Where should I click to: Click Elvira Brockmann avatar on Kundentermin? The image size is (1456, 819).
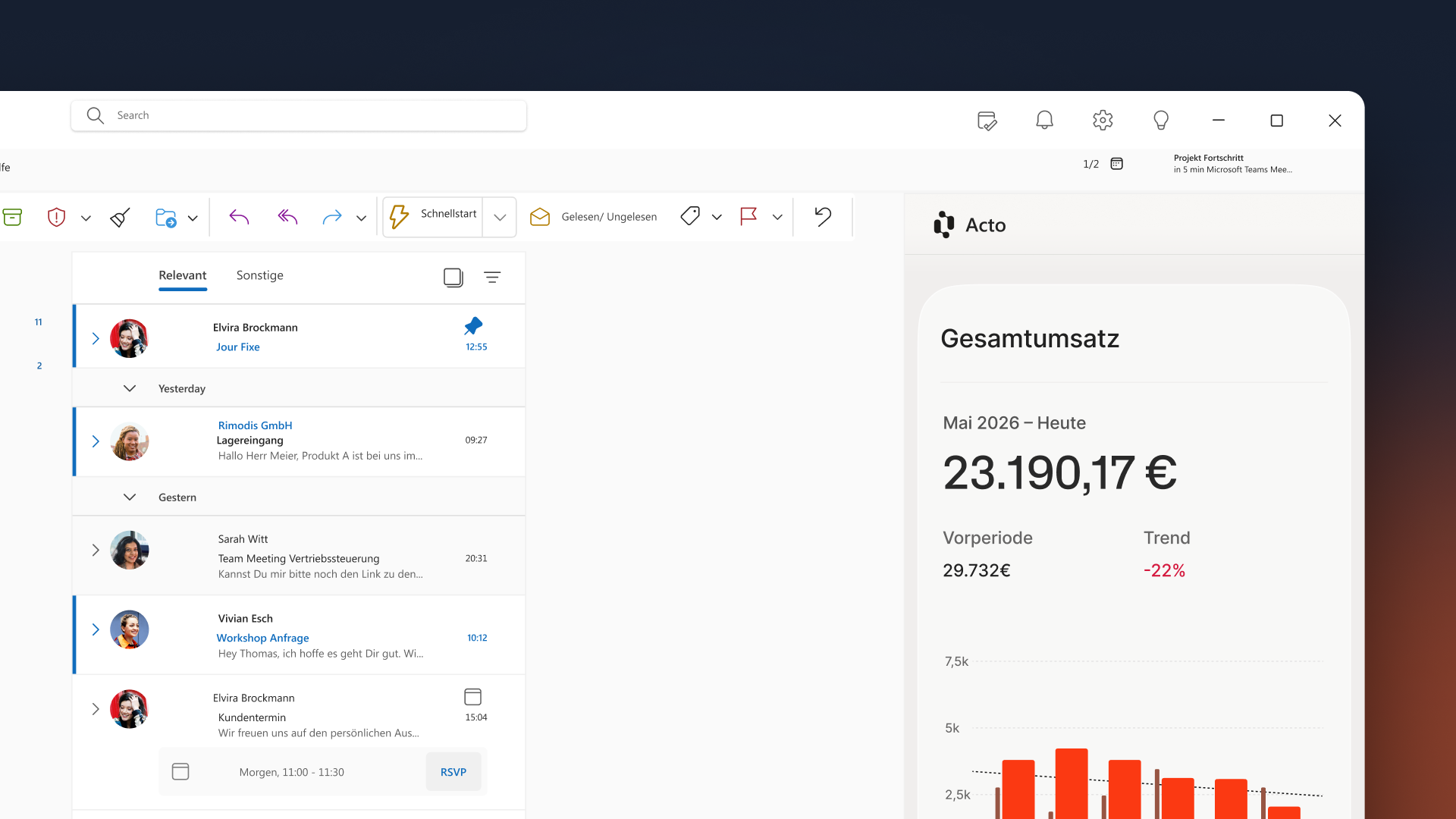pos(130,709)
